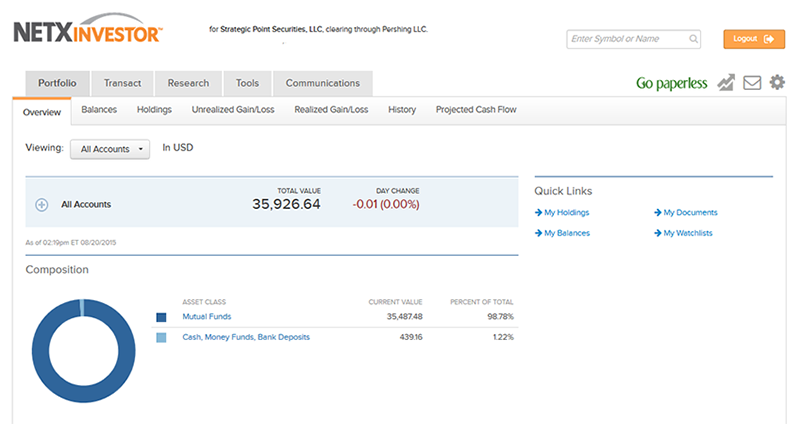This screenshot has height=424, width=800.
Task: Click the 439.16 current value
Action: click(x=411, y=337)
